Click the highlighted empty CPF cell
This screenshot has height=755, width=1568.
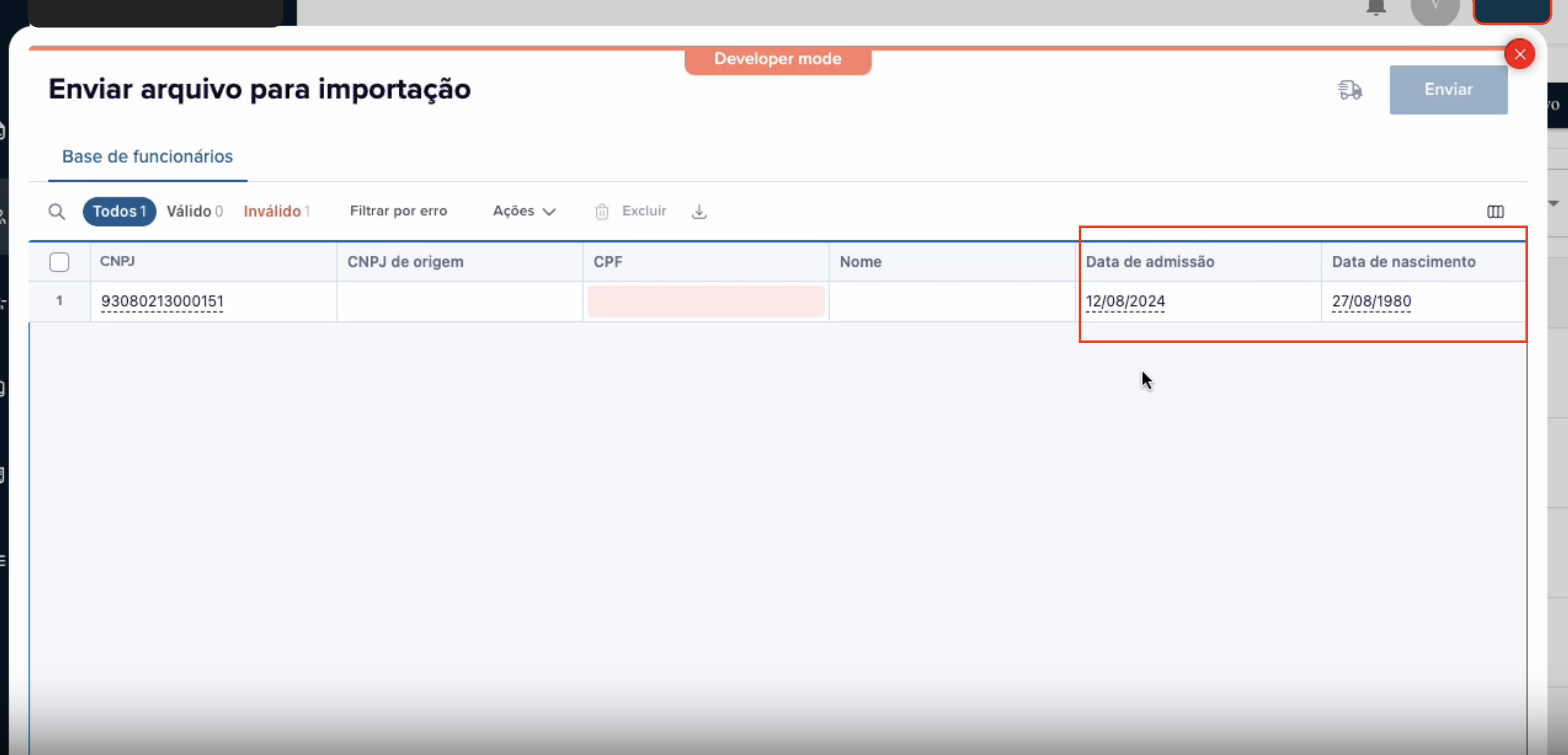click(x=705, y=302)
